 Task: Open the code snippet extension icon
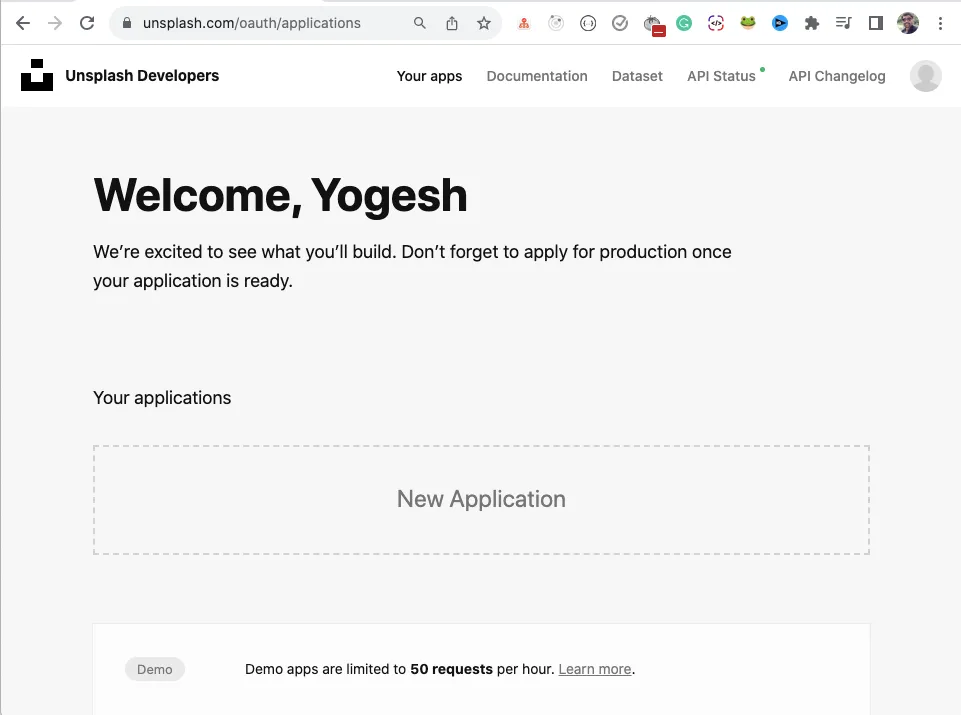coord(716,22)
